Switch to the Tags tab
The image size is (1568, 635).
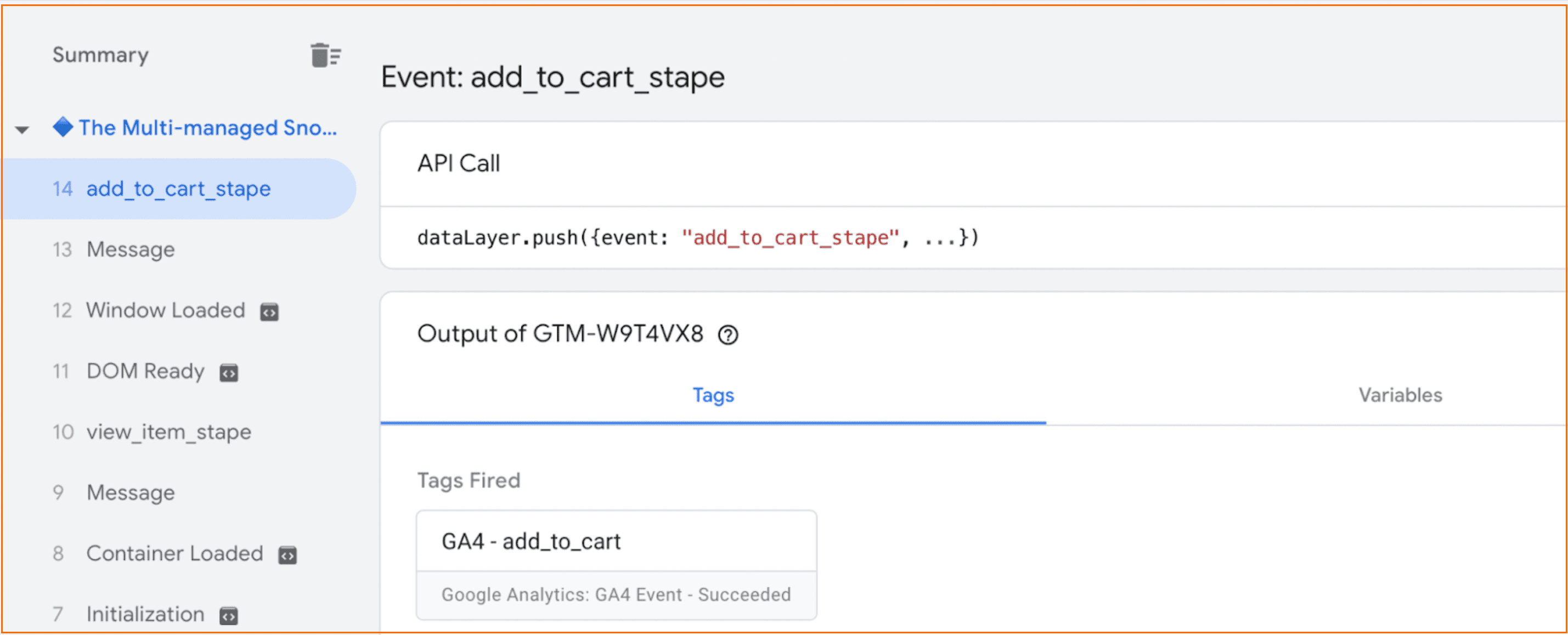tap(713, 395)
